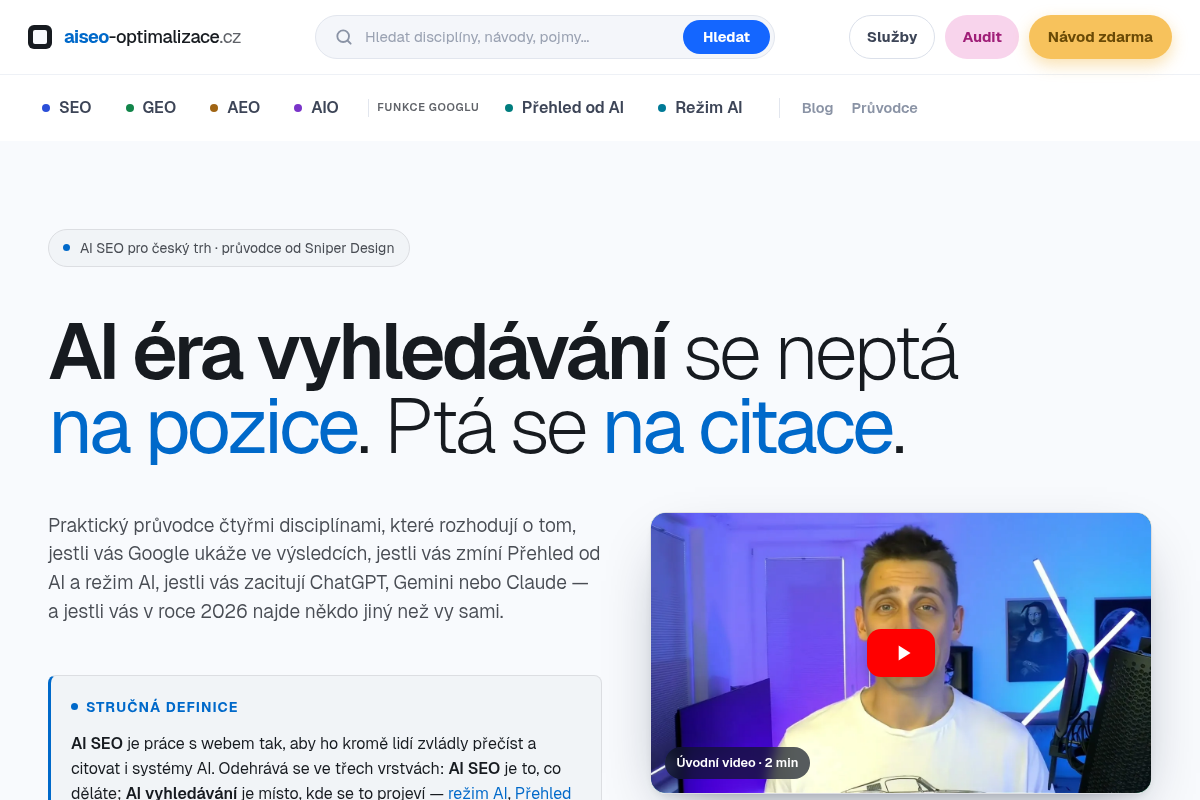1200x800 pixels.
Task: Open the Přehled od AI nav item
Action: [x=564, y=107]
